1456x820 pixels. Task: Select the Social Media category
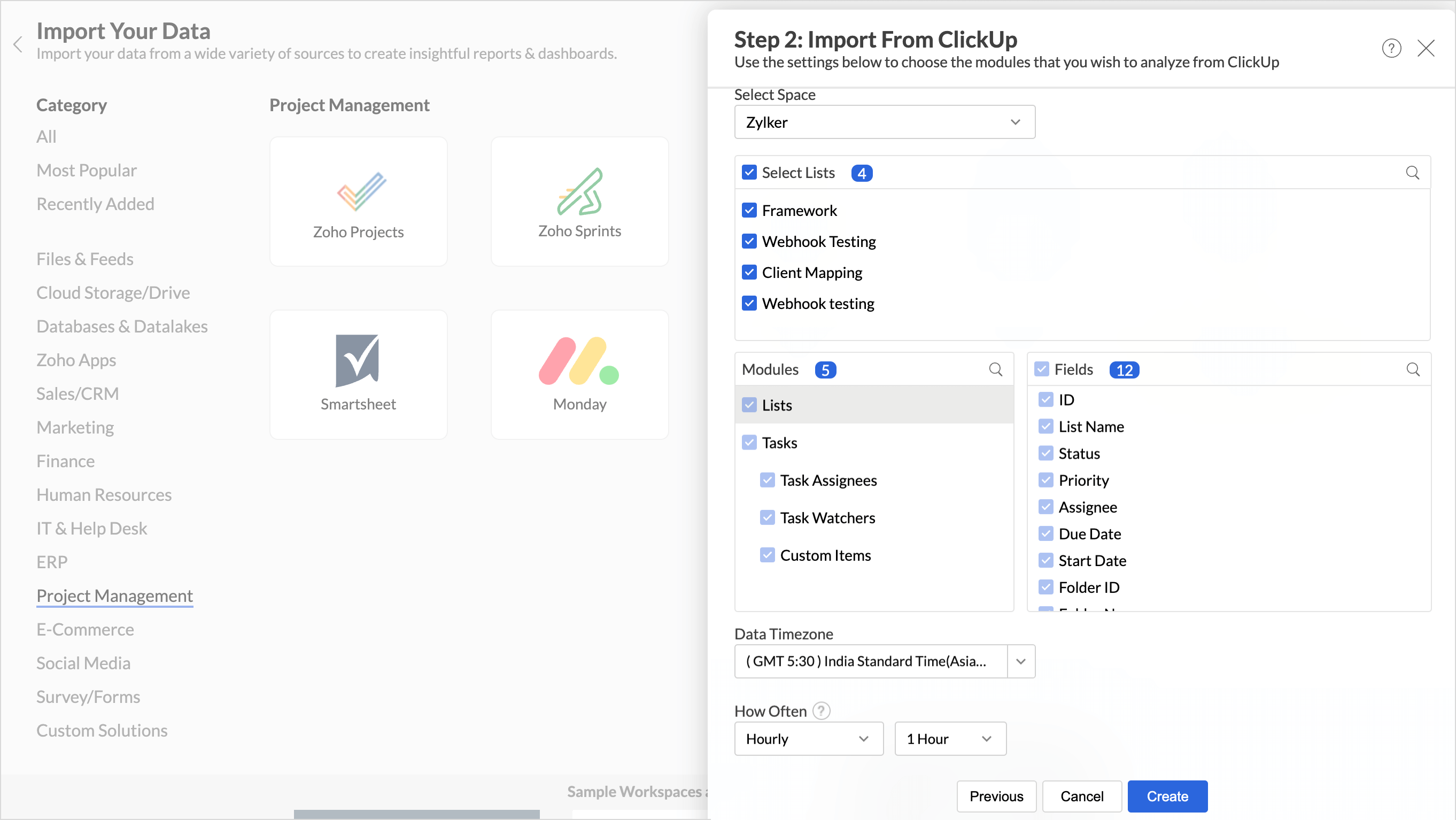coord(83,663)
